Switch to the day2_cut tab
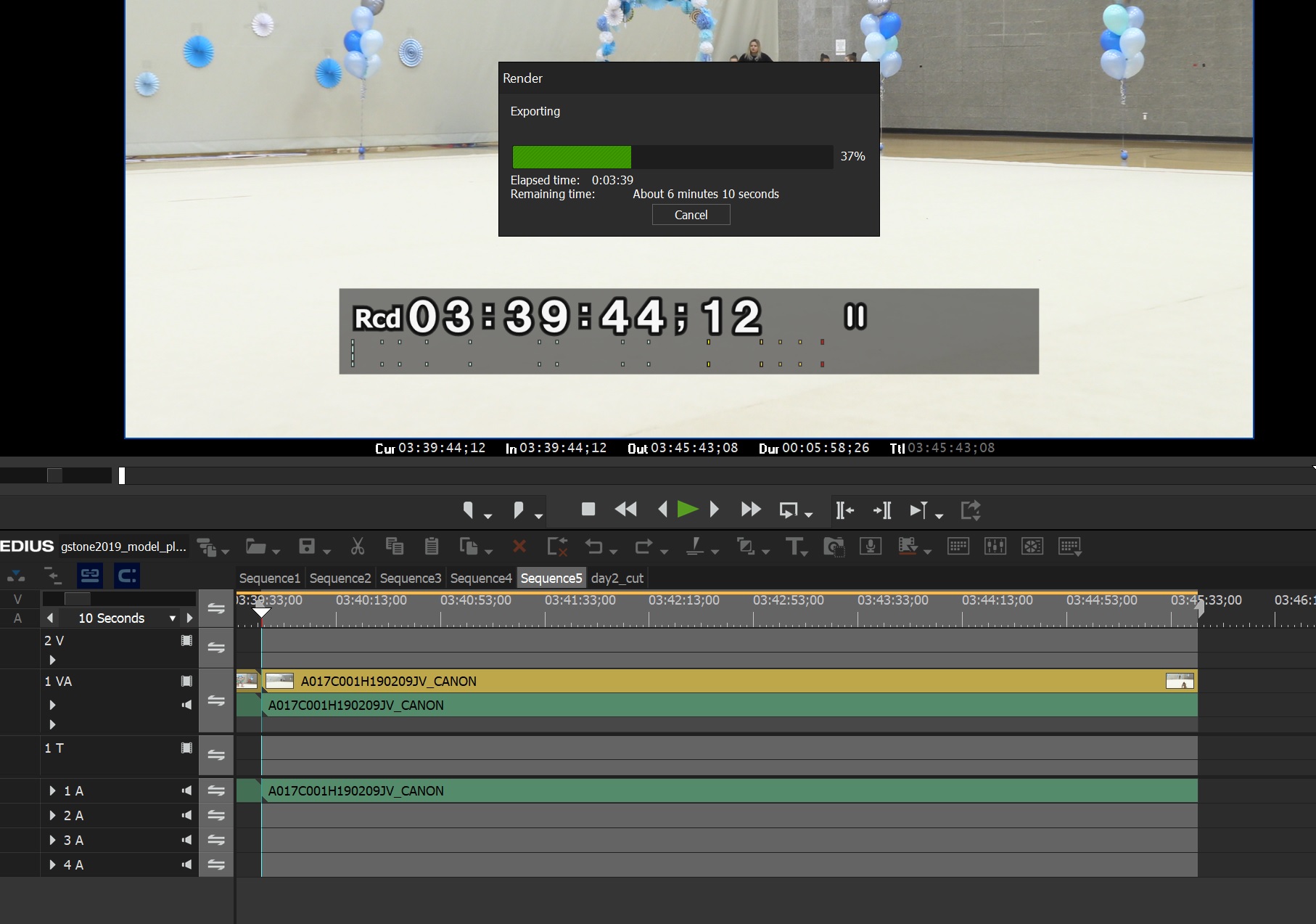This screenshot has width=1316, height=924. (617, 578)
